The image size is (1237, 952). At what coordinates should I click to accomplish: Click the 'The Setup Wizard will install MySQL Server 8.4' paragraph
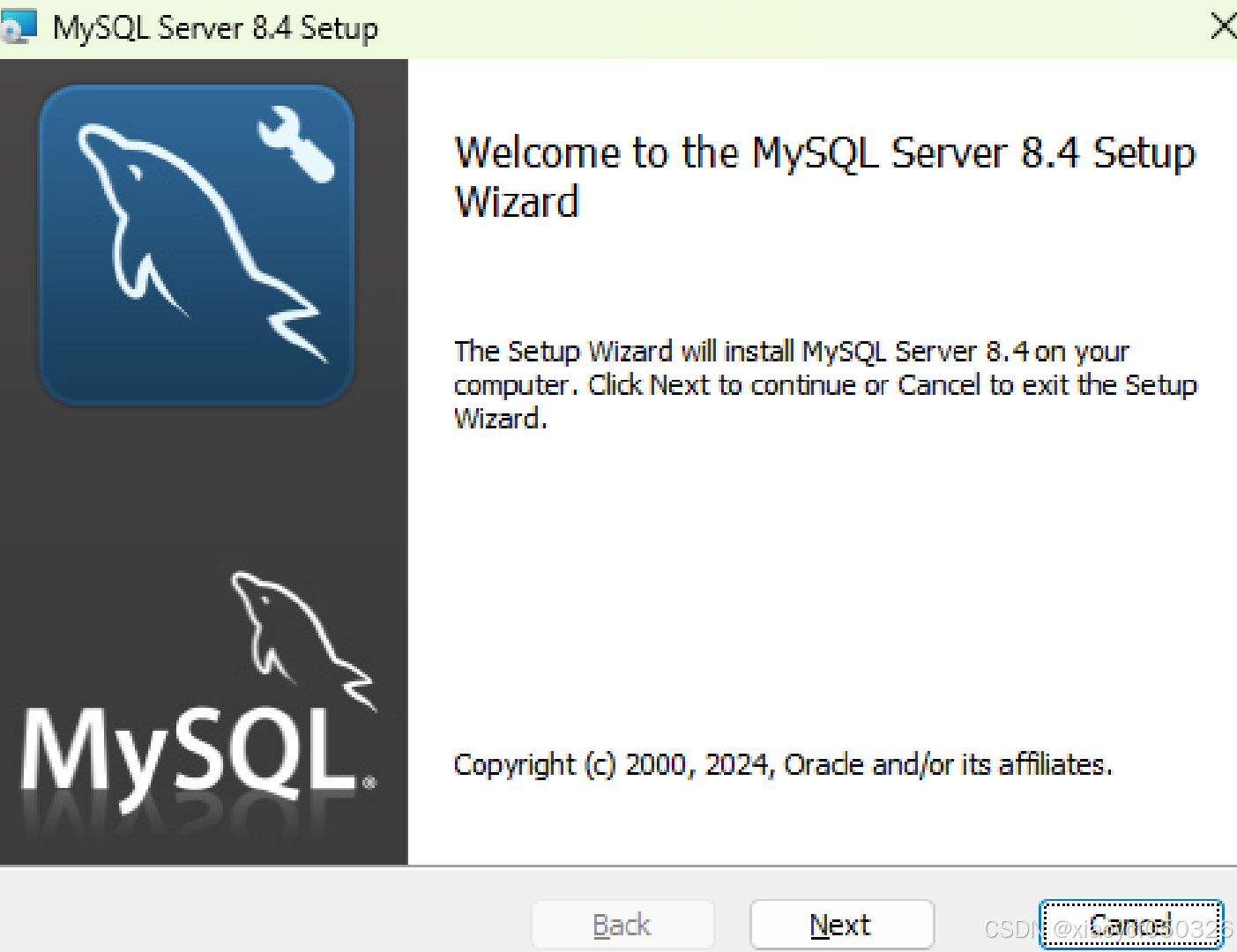826,384
